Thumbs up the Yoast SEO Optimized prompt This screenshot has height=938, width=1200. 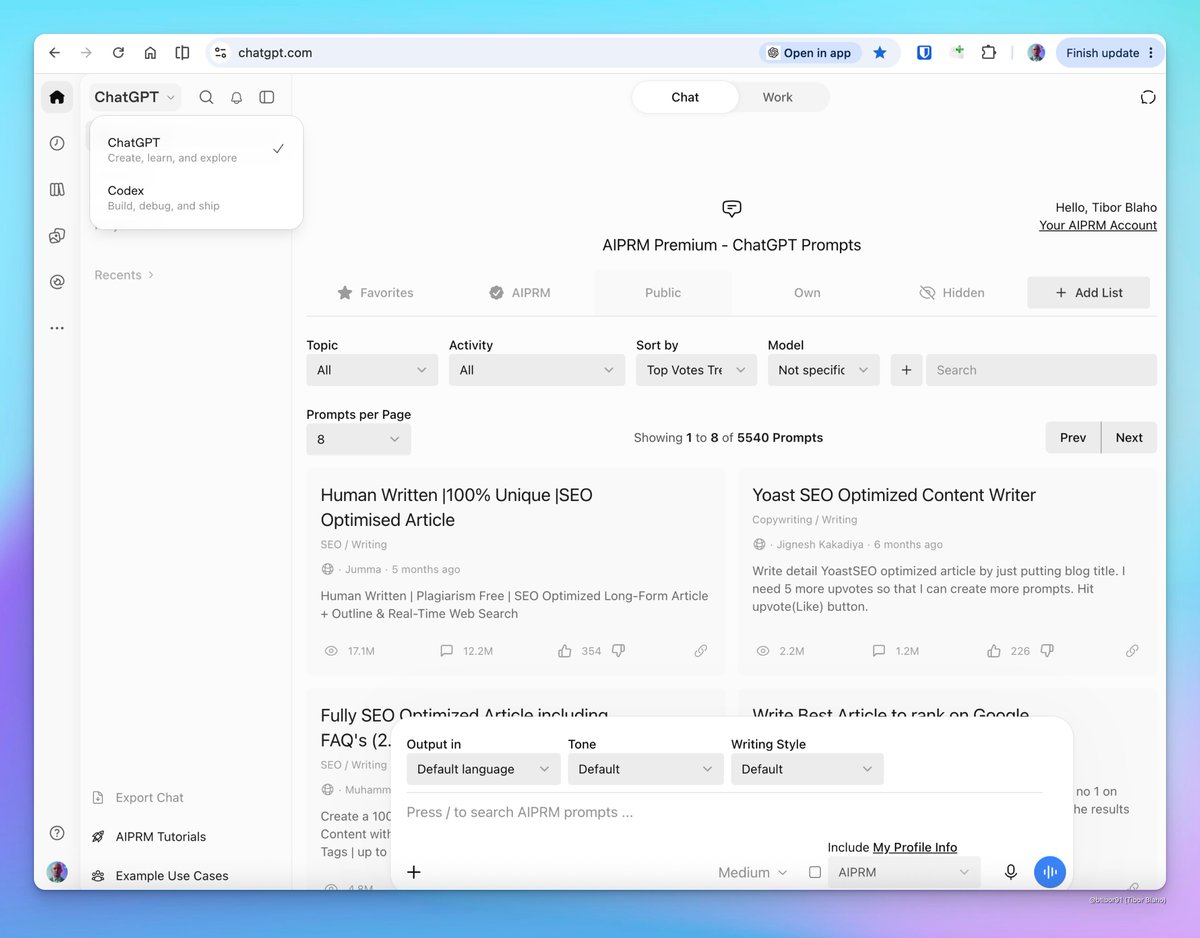(x=994, y=651)
